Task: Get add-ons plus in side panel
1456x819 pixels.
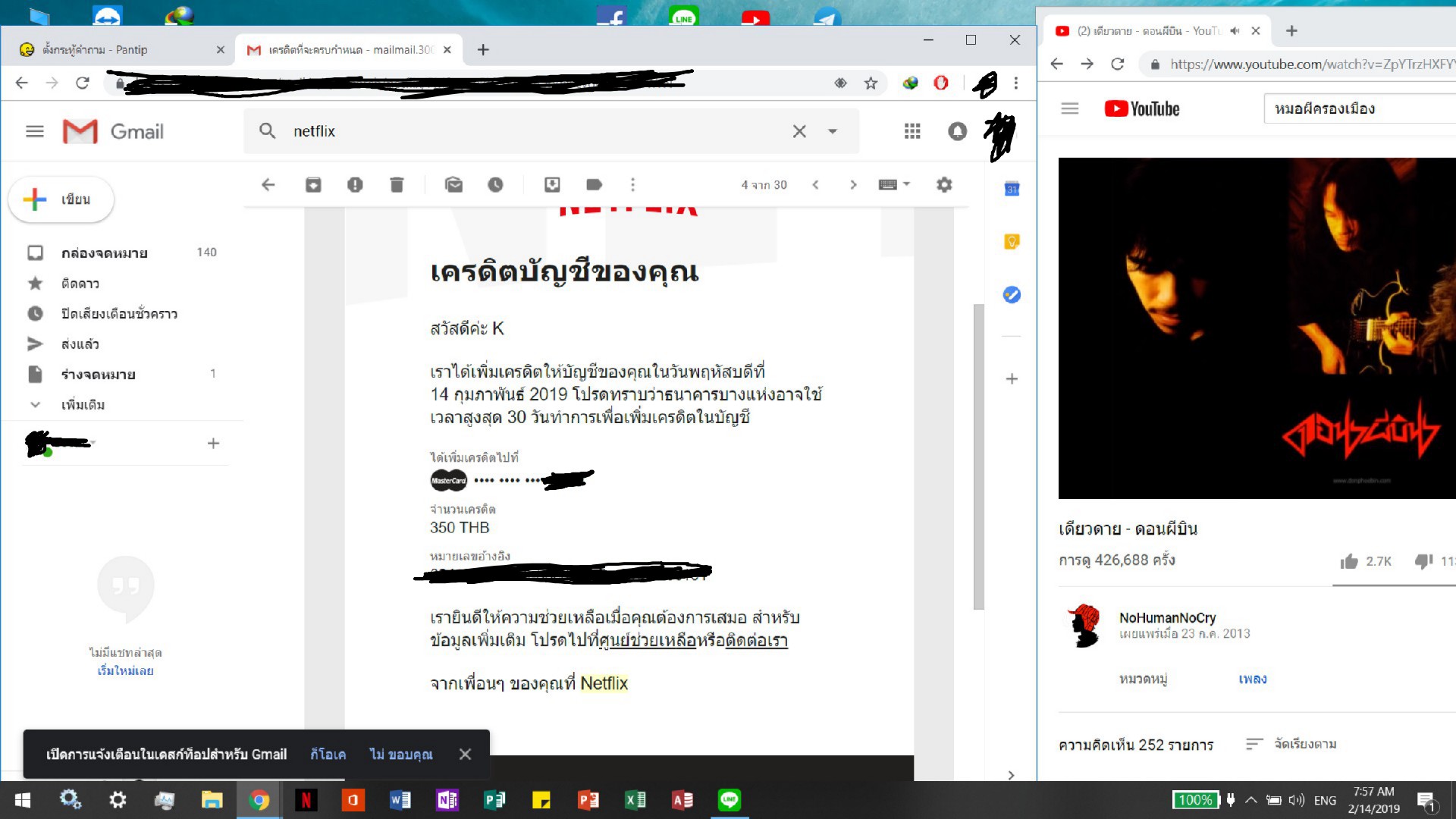Action: coord(1012,378)
